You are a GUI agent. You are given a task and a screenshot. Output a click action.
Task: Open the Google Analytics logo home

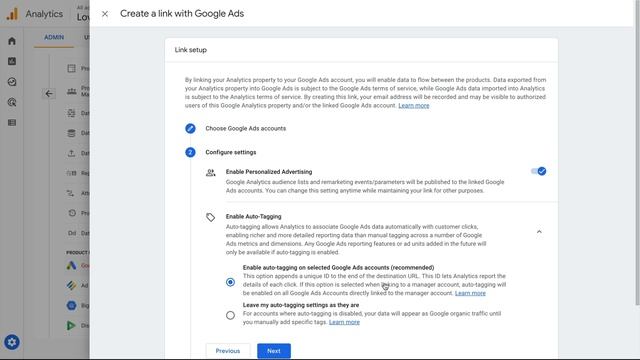click(12, 14)
